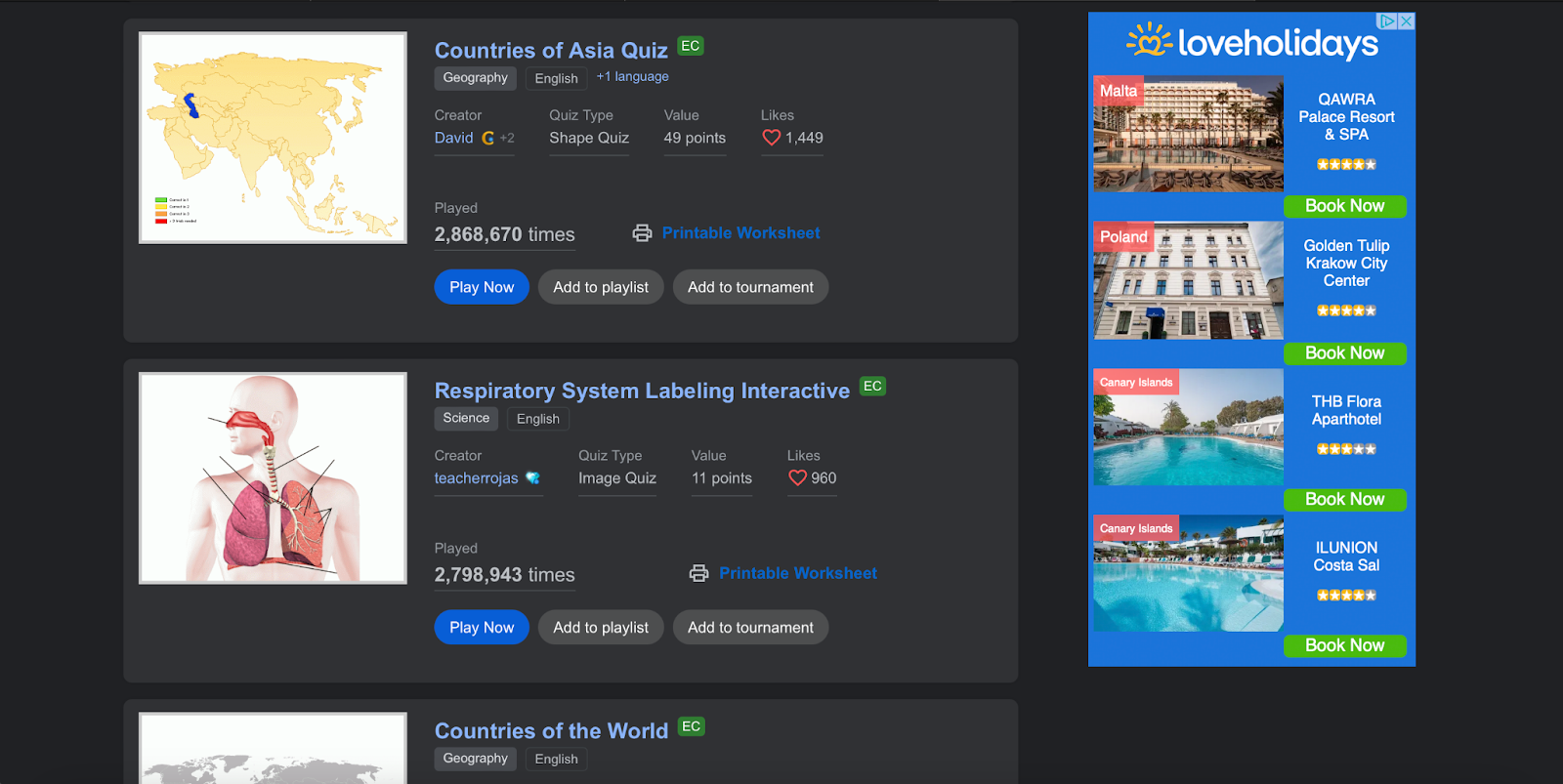Click the 960 likes count
The width and height of the screenshot is (1563, 784).
pos(824,477)
